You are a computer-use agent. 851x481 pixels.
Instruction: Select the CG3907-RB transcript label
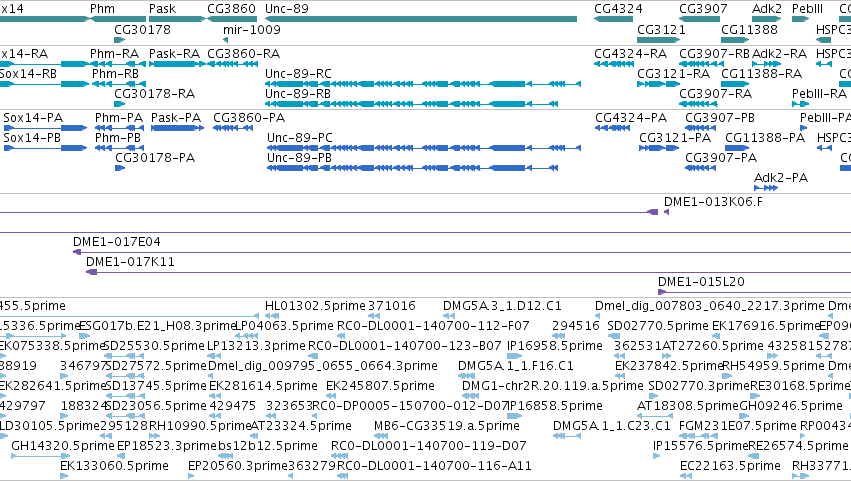[714, 54]
